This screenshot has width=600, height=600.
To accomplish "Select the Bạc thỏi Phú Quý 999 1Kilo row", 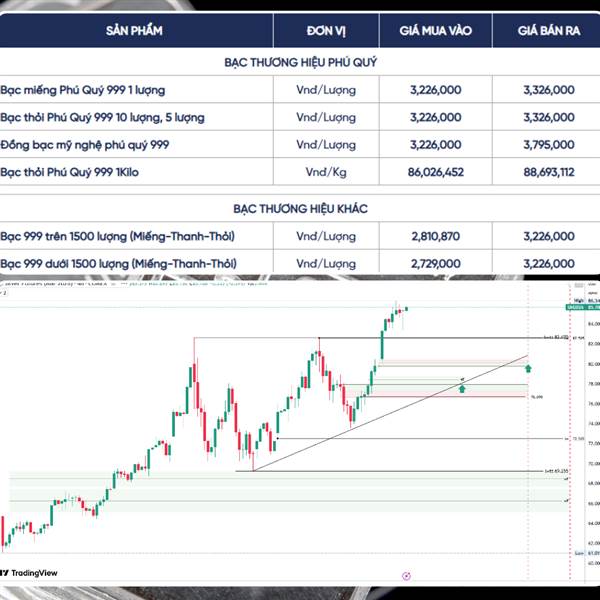I will click(x=300, y=172).
